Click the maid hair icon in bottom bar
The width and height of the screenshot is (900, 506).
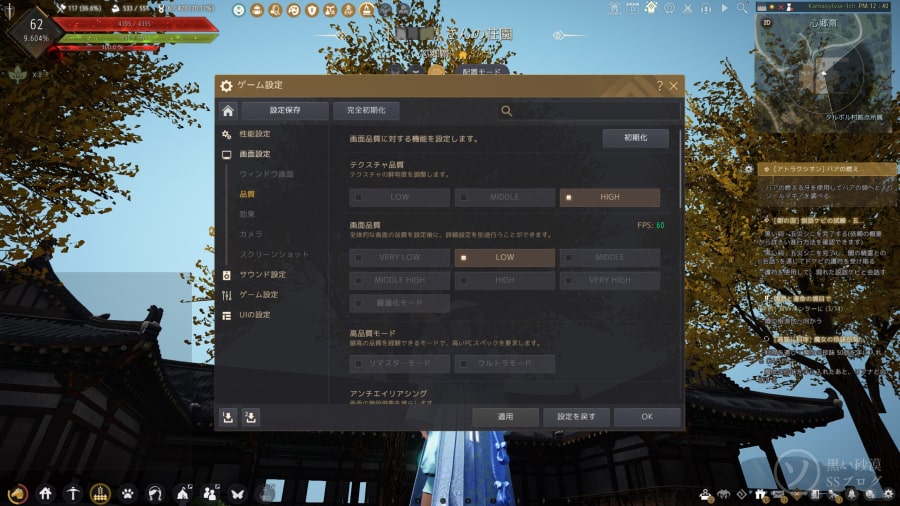[154, 493]
